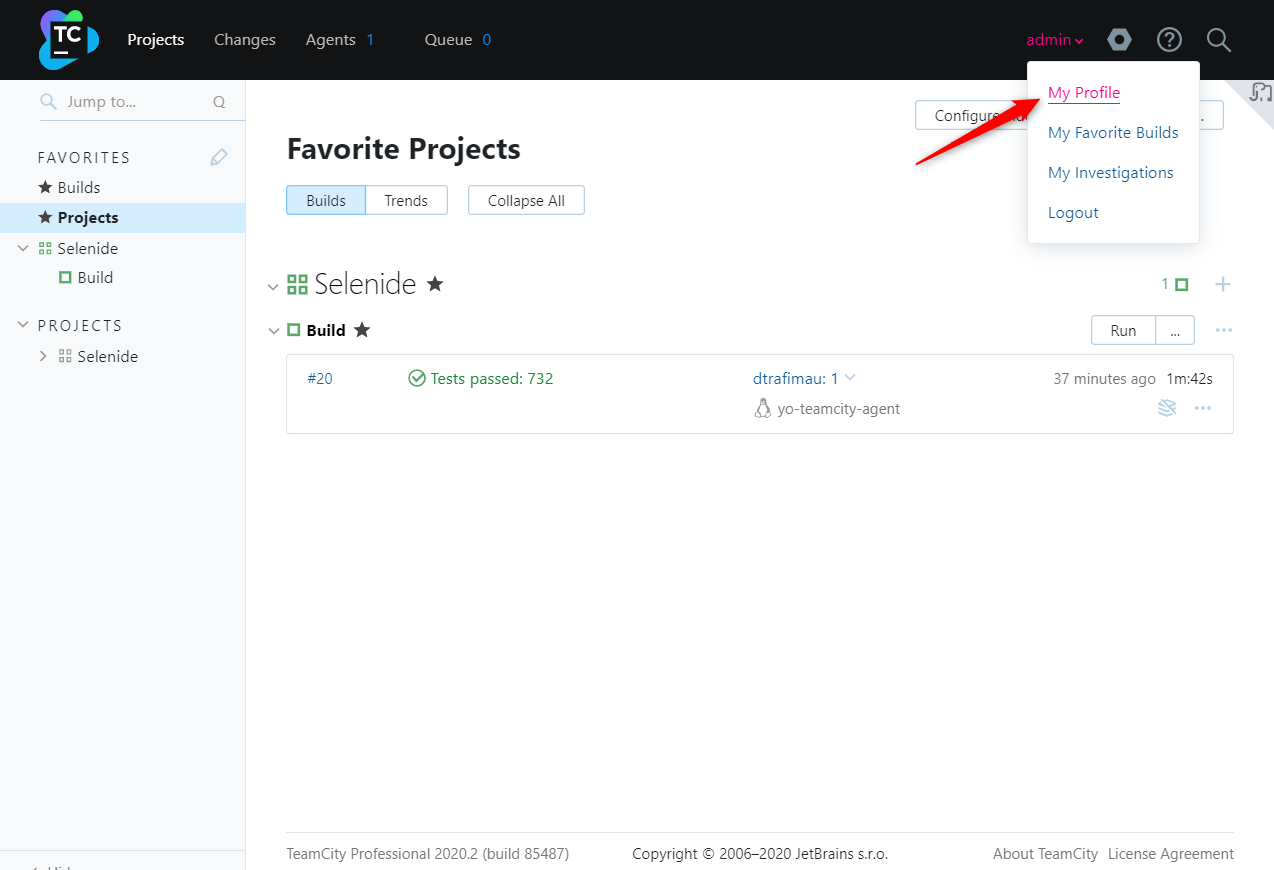Click the TeamCity logo icon
1274x870 pixels.
pyautogui.click(x=68, y=40)
